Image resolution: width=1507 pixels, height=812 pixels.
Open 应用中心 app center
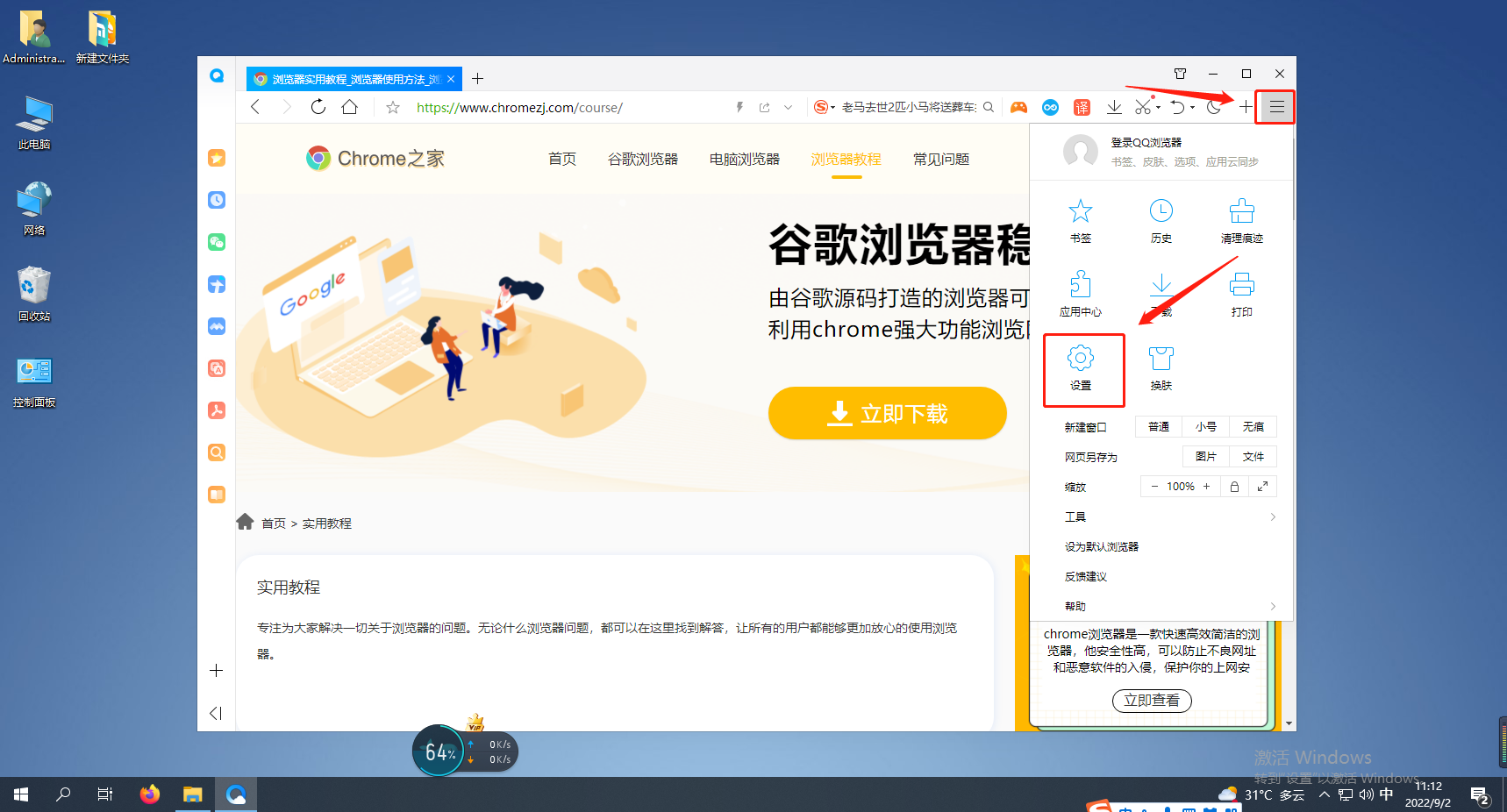[1081, 295]
